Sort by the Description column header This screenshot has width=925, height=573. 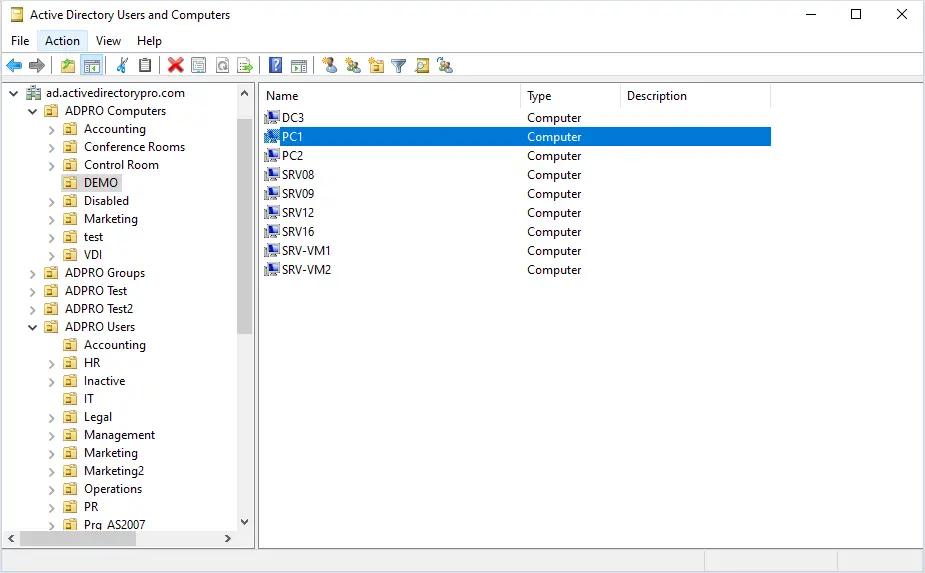point(696,96)
